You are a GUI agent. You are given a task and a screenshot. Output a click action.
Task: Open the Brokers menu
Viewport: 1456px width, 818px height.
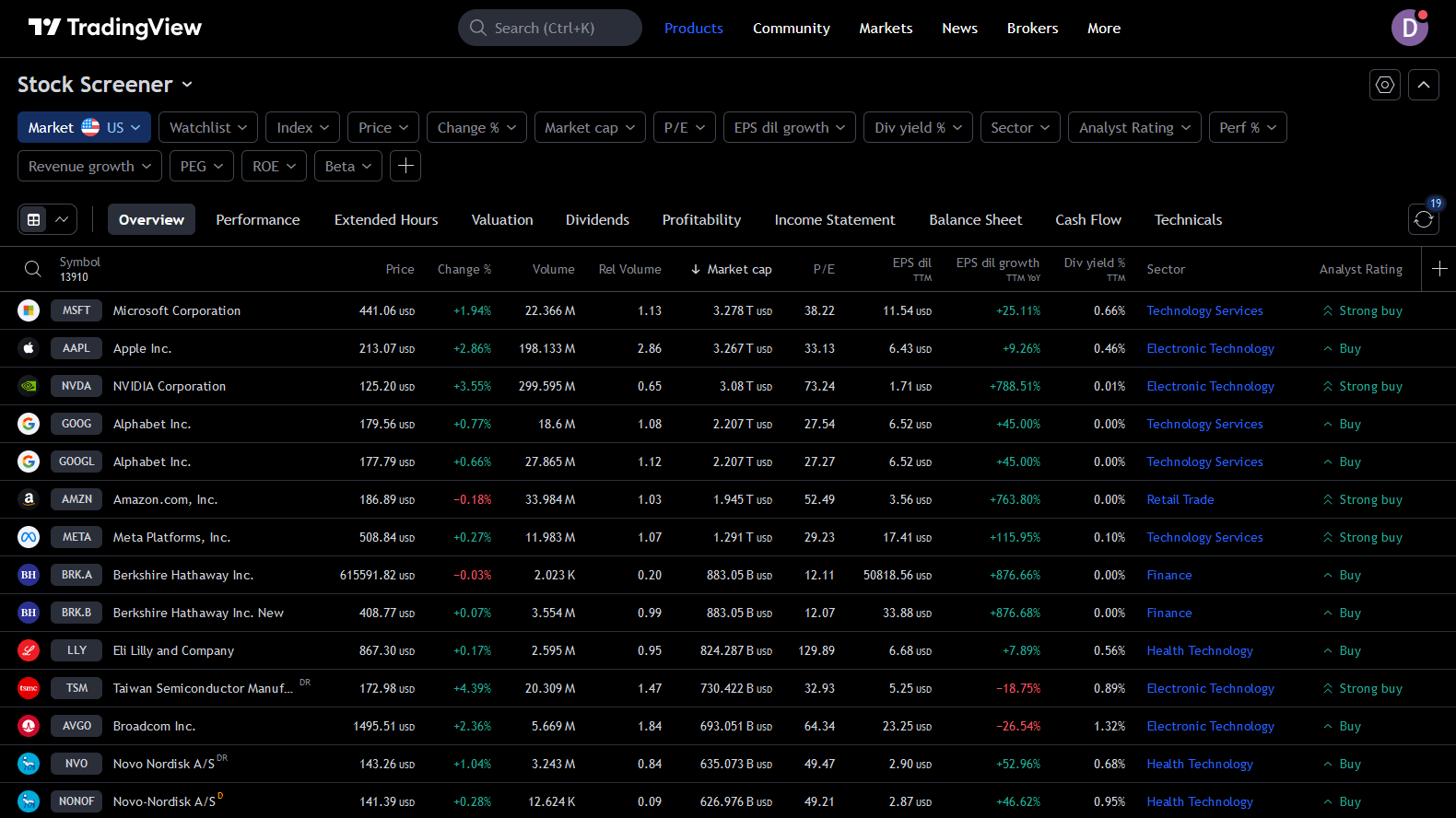(x=1032, y=28)
